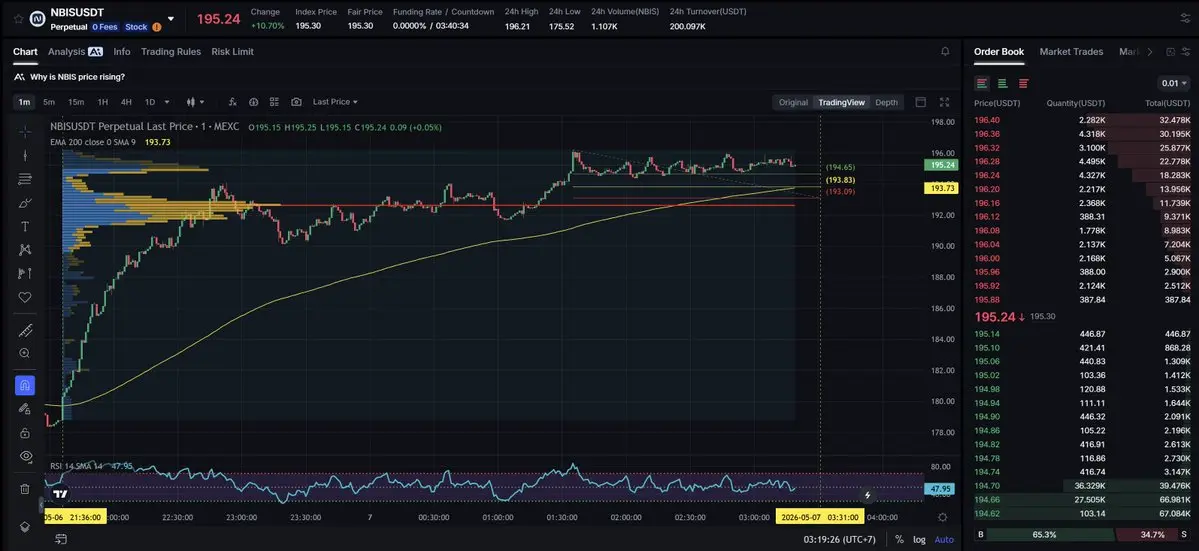The width and height of the screenshot is (1199, 551).
Task: Select the 5m timeframe
Action: coord(49,102)
